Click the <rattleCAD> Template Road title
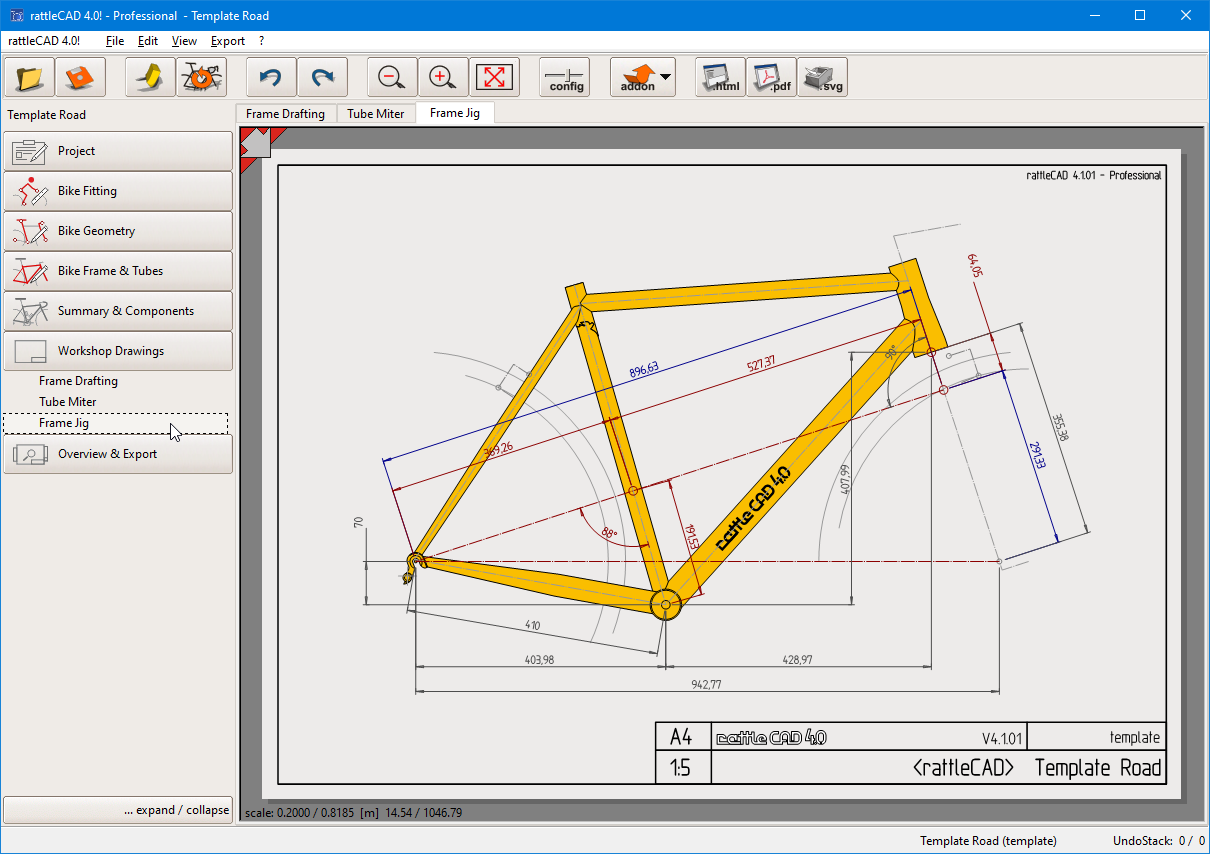Image resolution: width=1210 pixels, height=854 pixels. click(x=1037, y=768)
